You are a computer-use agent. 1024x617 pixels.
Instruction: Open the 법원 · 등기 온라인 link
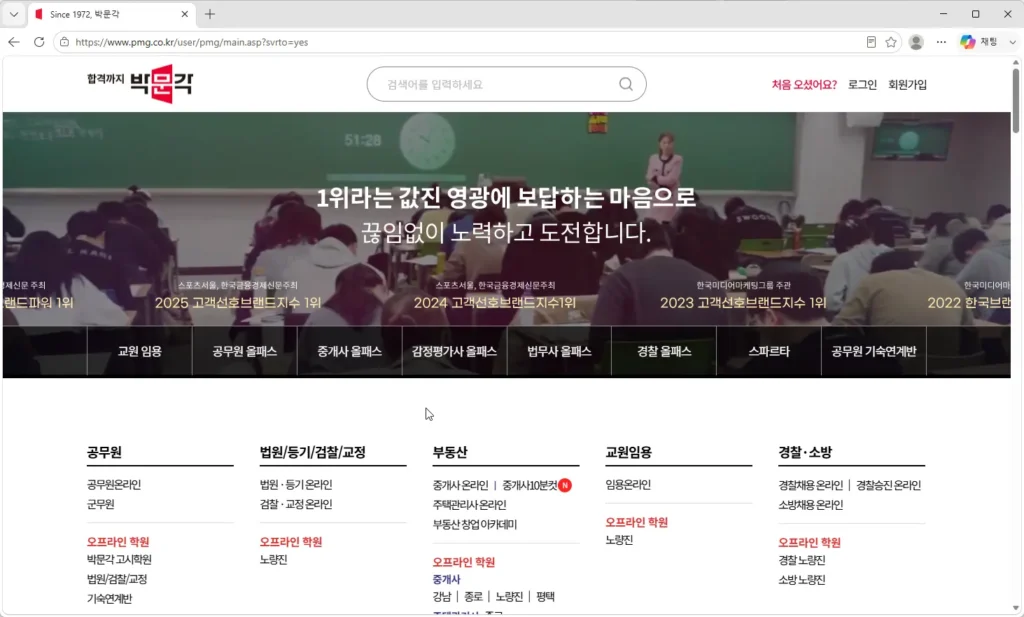[x=296, y=485]
